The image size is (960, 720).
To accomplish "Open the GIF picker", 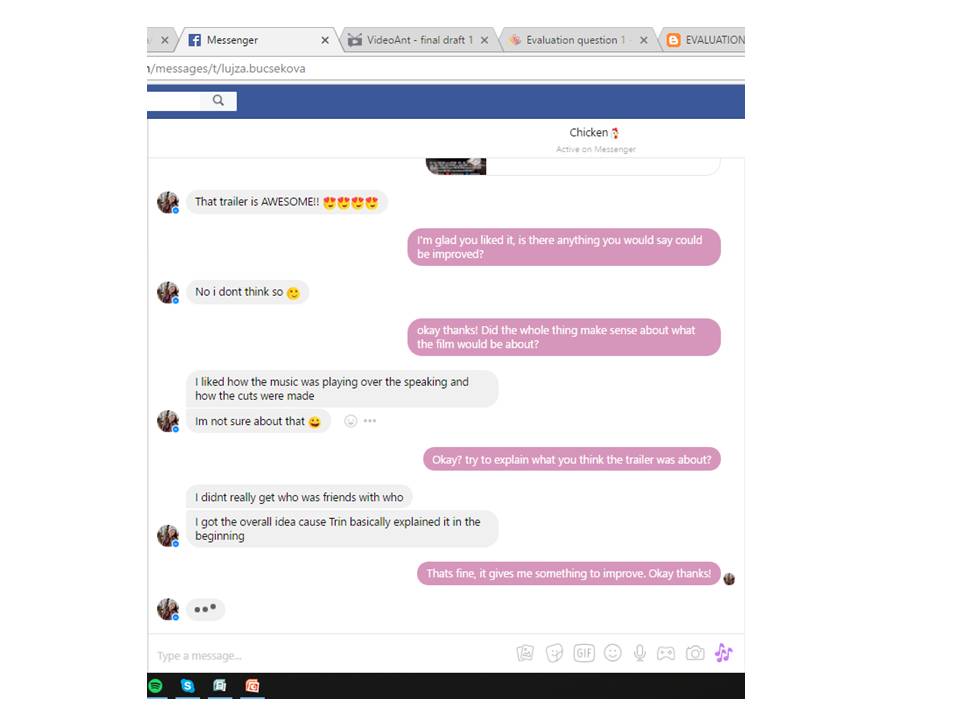I will [x=584, y=653].
